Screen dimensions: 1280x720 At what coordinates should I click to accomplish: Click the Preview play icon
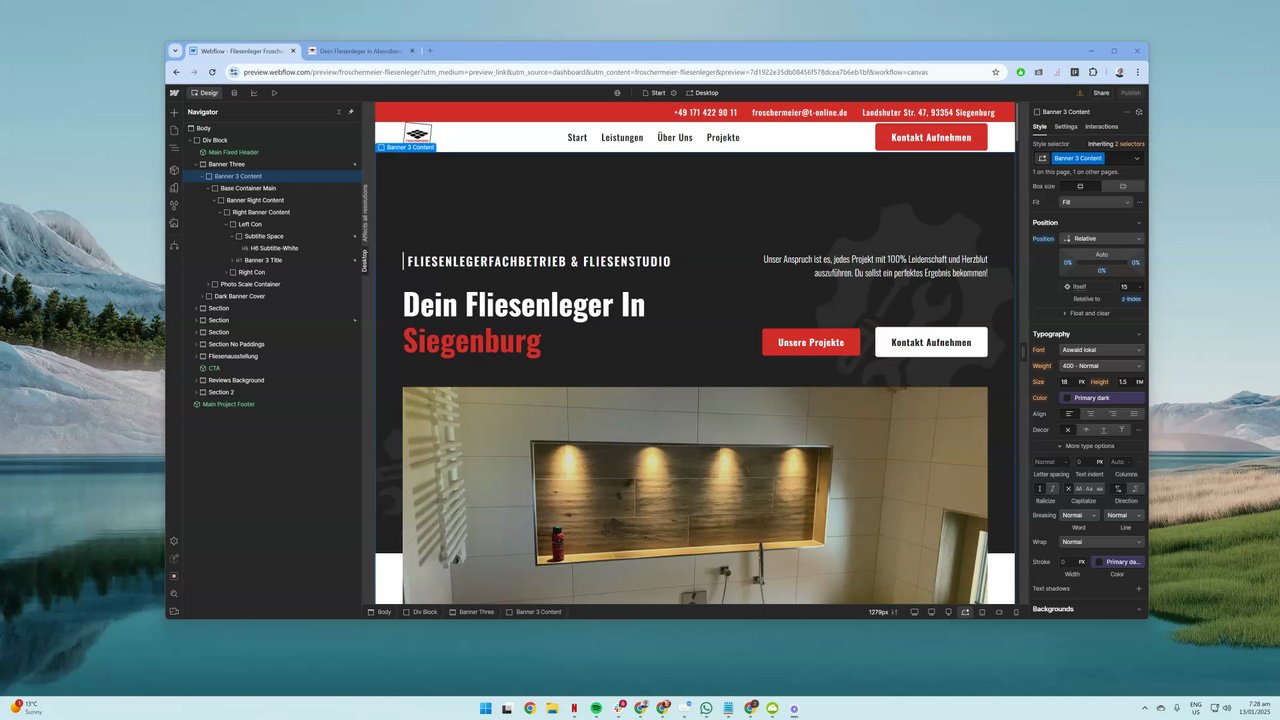click(274, 93)
